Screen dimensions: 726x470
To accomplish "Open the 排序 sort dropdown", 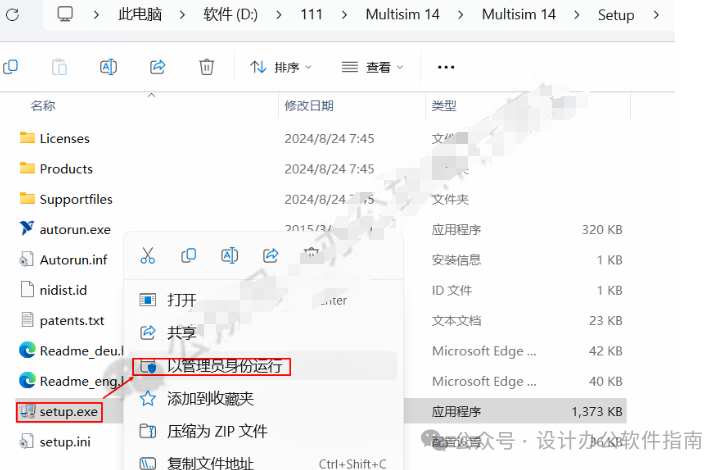I will pos(281,68).
